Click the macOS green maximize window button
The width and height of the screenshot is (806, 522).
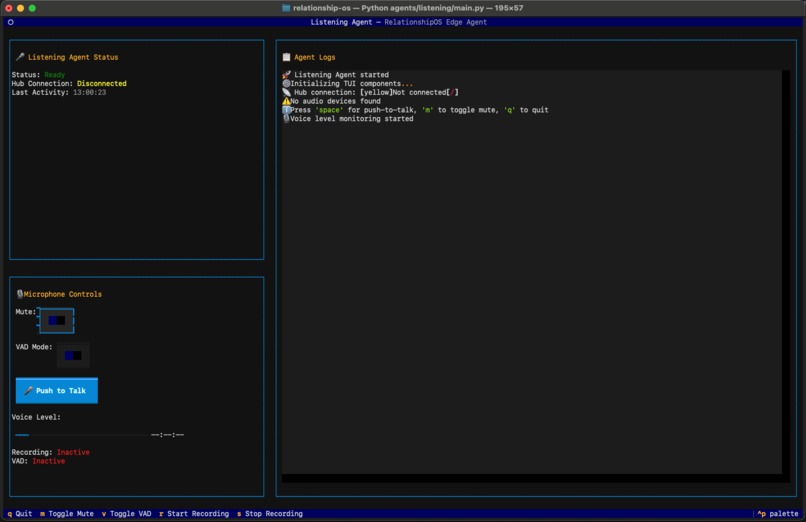[32, 8]
